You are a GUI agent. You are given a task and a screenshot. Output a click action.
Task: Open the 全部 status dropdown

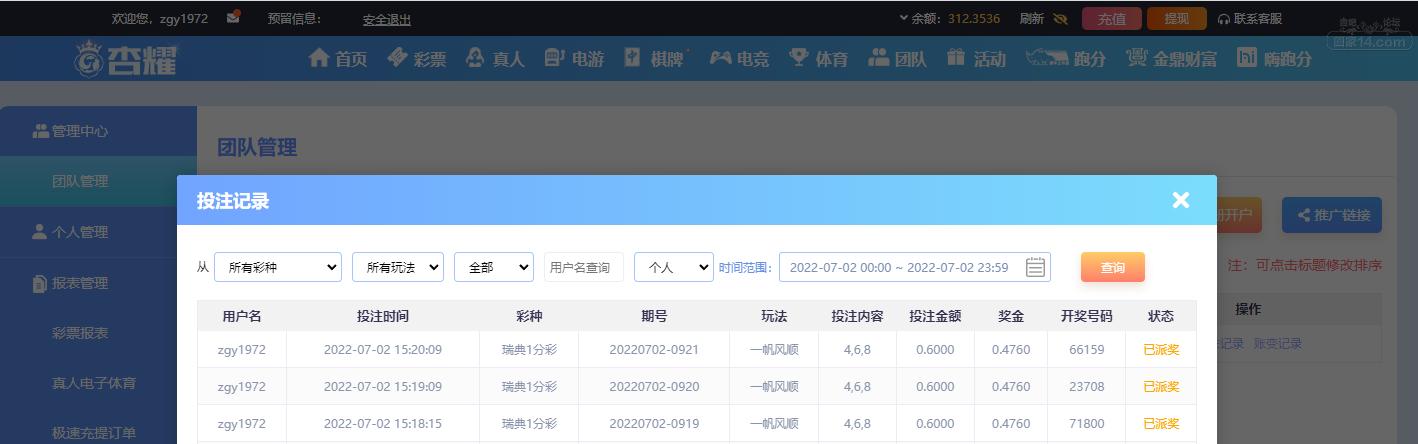494,267
